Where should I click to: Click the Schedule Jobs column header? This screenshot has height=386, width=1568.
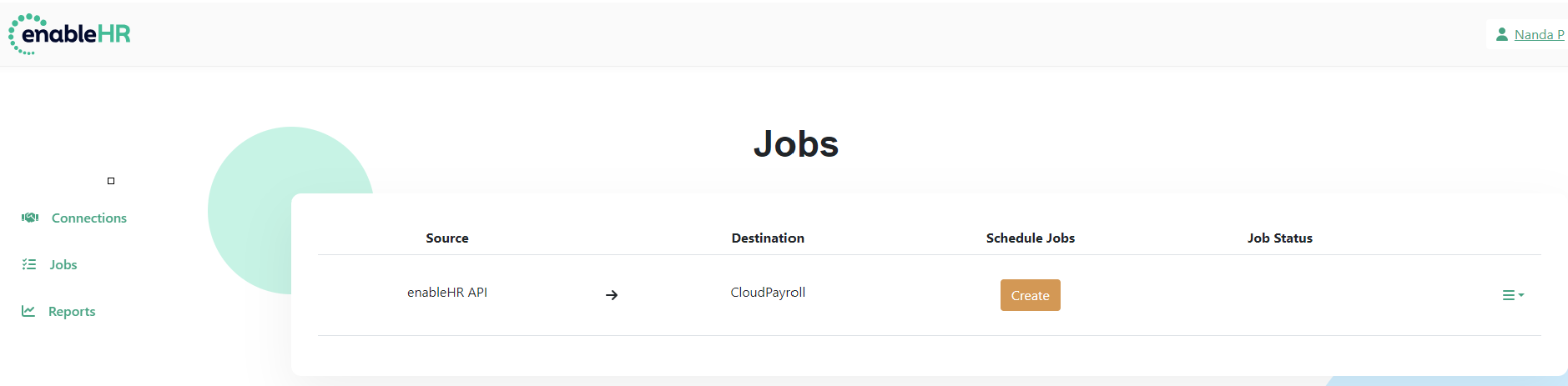[x=1031, y=238]
